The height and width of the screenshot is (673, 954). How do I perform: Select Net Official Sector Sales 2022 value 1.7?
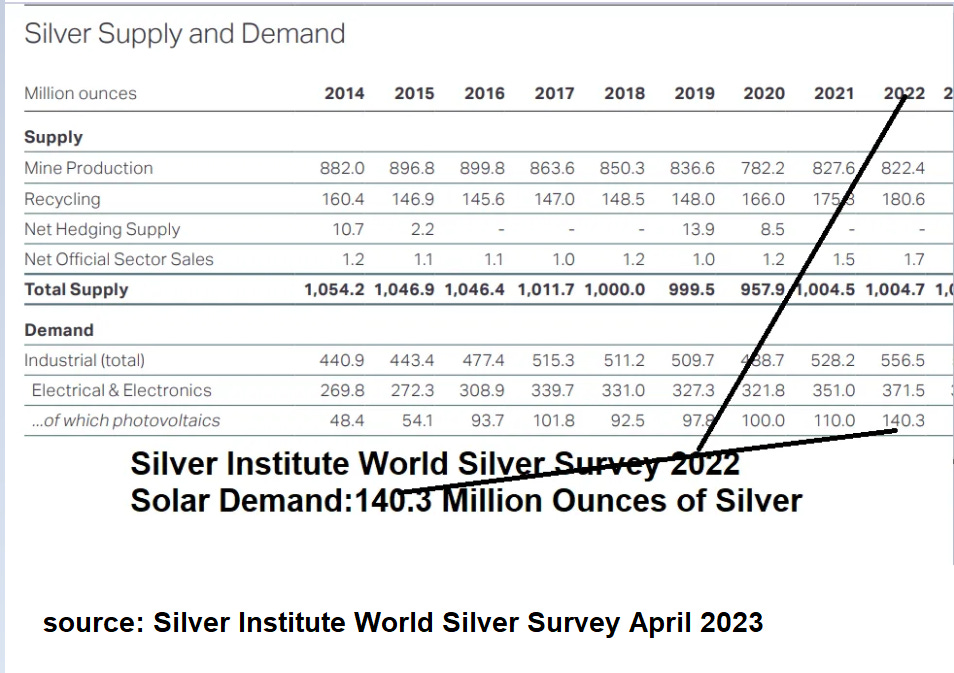tap(914, 260)
